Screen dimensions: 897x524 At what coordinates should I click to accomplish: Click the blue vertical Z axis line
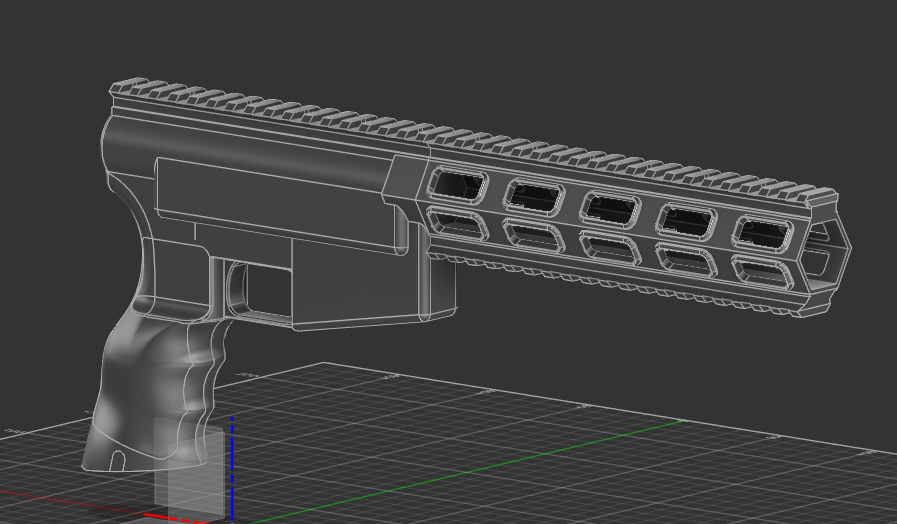click(x=232, y=470)
